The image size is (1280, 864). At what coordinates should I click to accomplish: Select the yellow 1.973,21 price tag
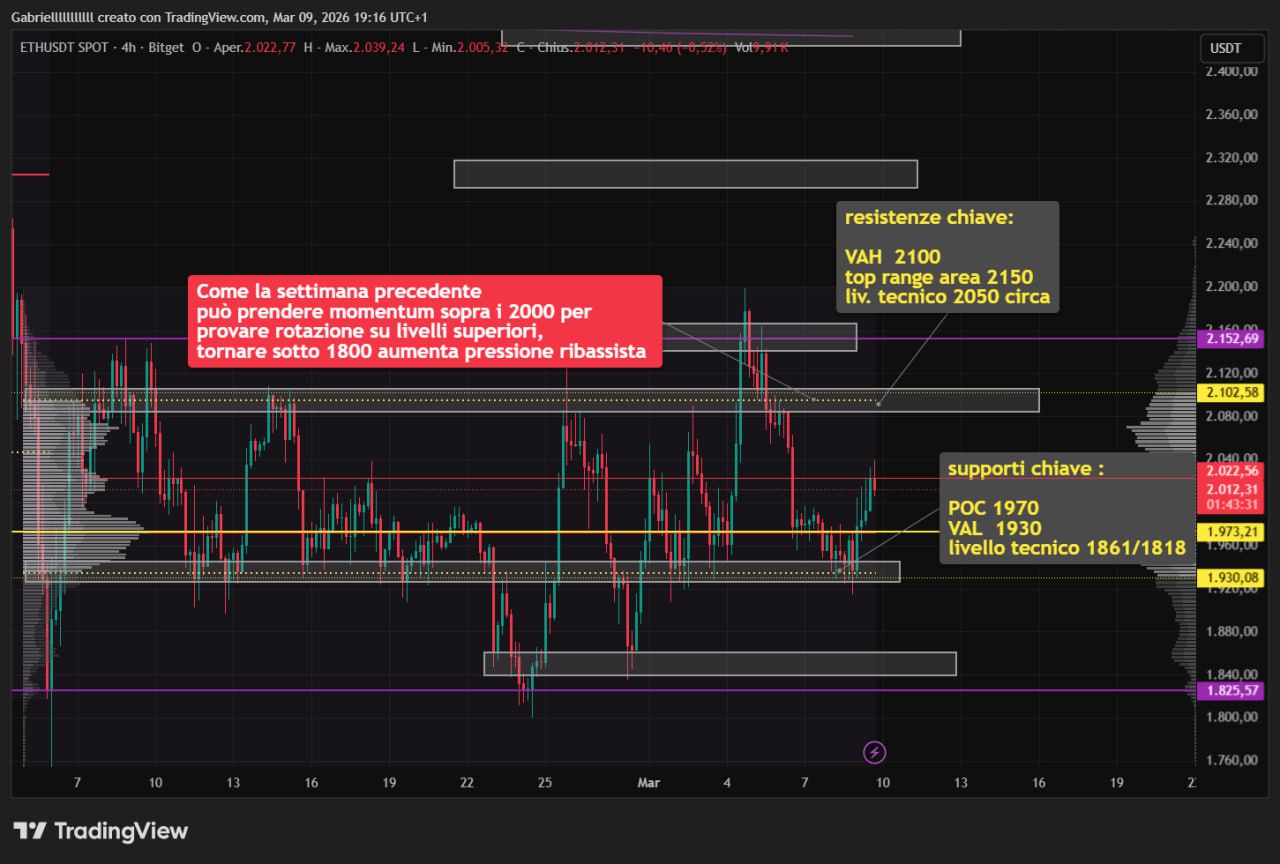point(1229,531)
